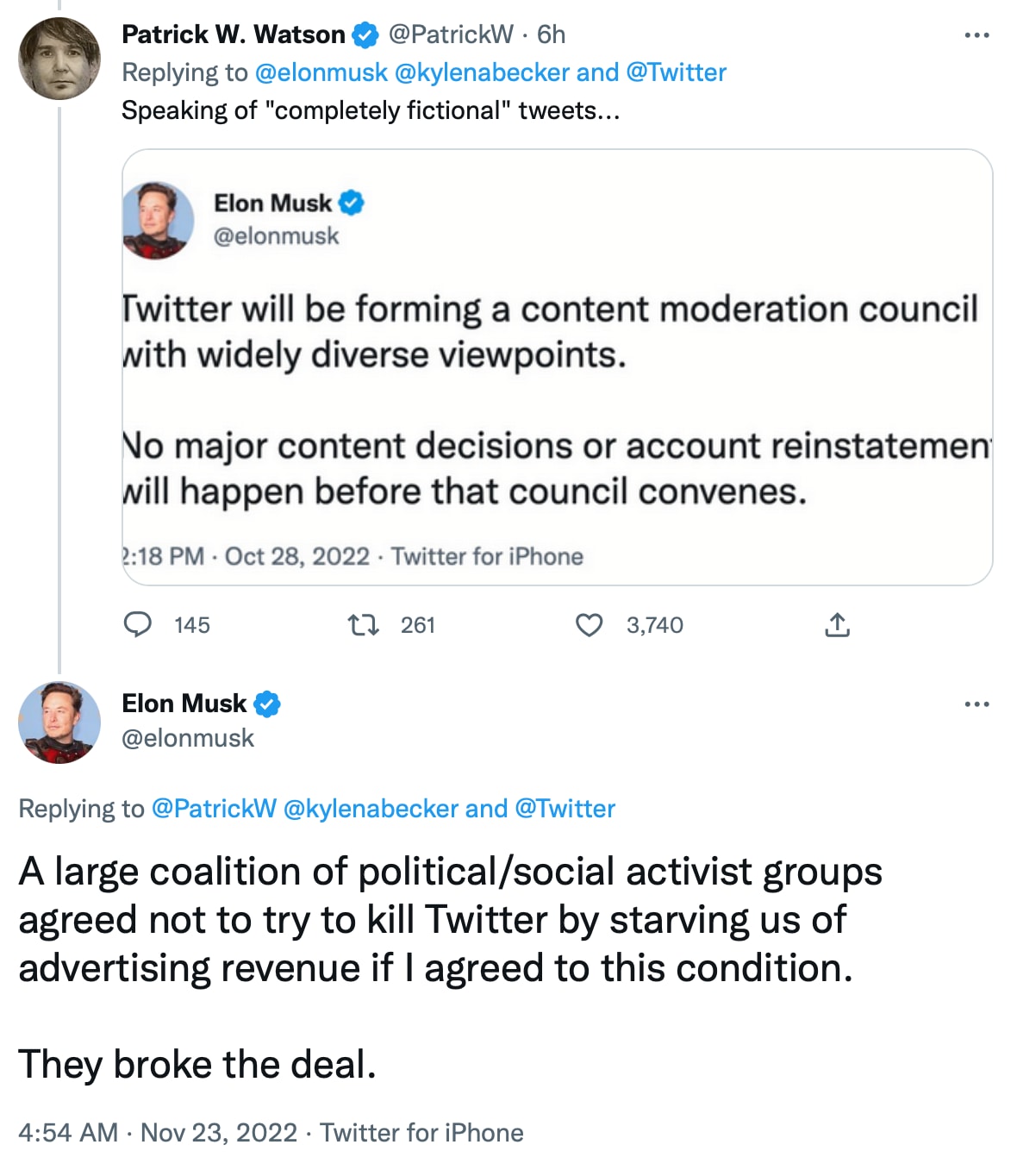Click the Twitter for iPhone source label
Viewport: 1017px width, 1176px height.
click(421, 1132)
